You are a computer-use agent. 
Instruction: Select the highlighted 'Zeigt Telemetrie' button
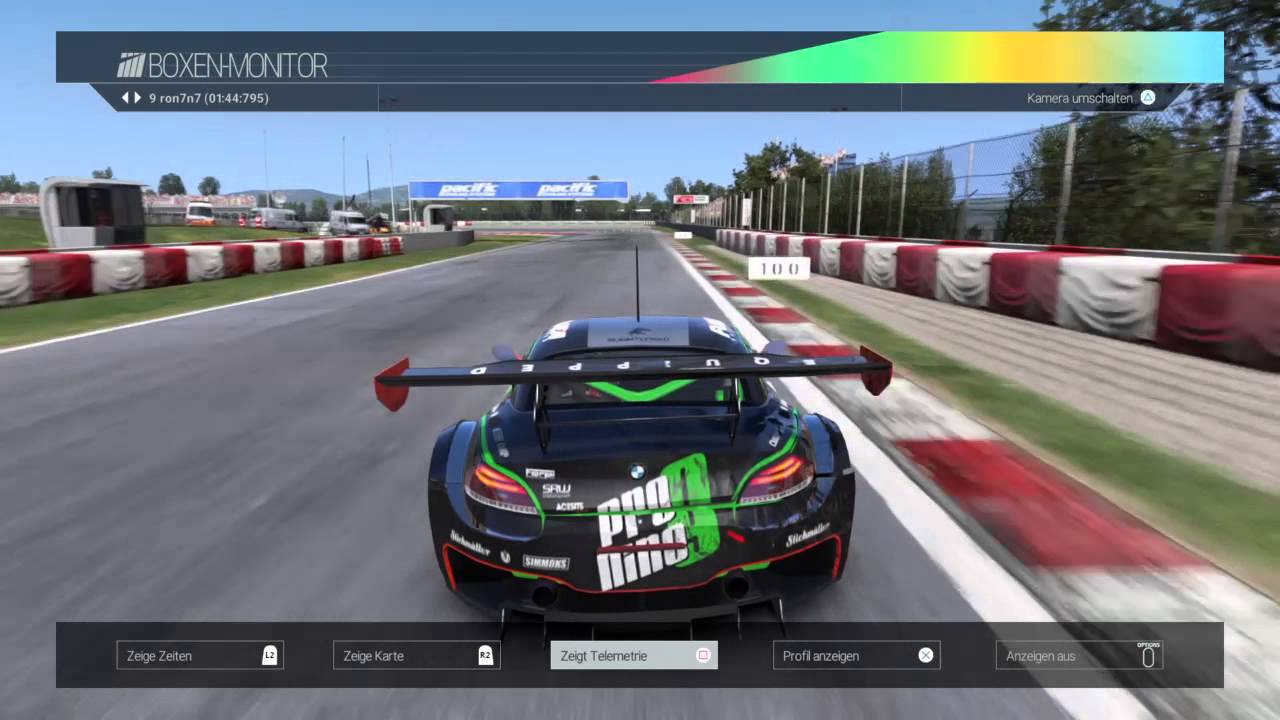tap(634, 655)
